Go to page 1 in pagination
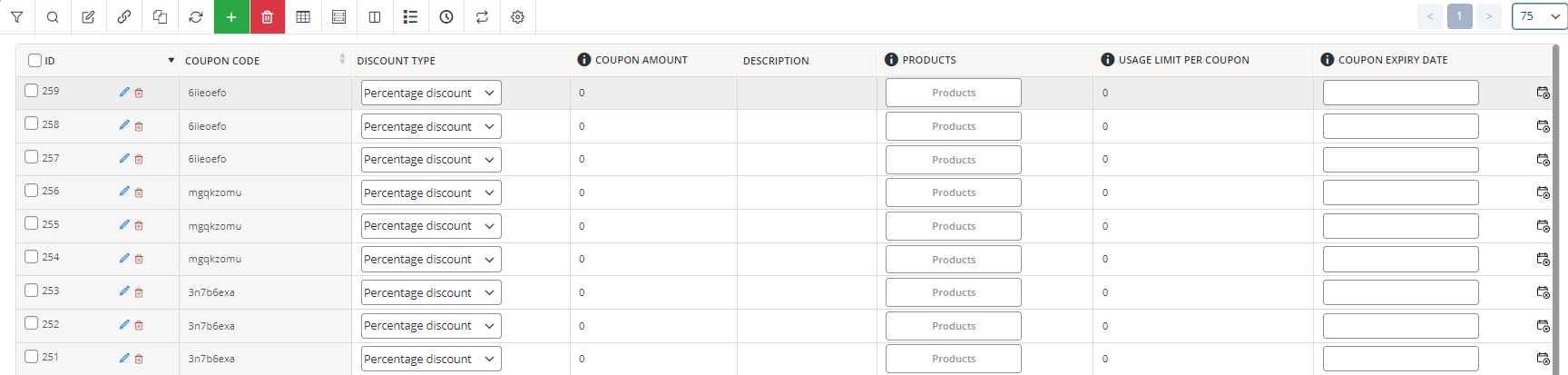1568x375 pixels. point(1459,16)
